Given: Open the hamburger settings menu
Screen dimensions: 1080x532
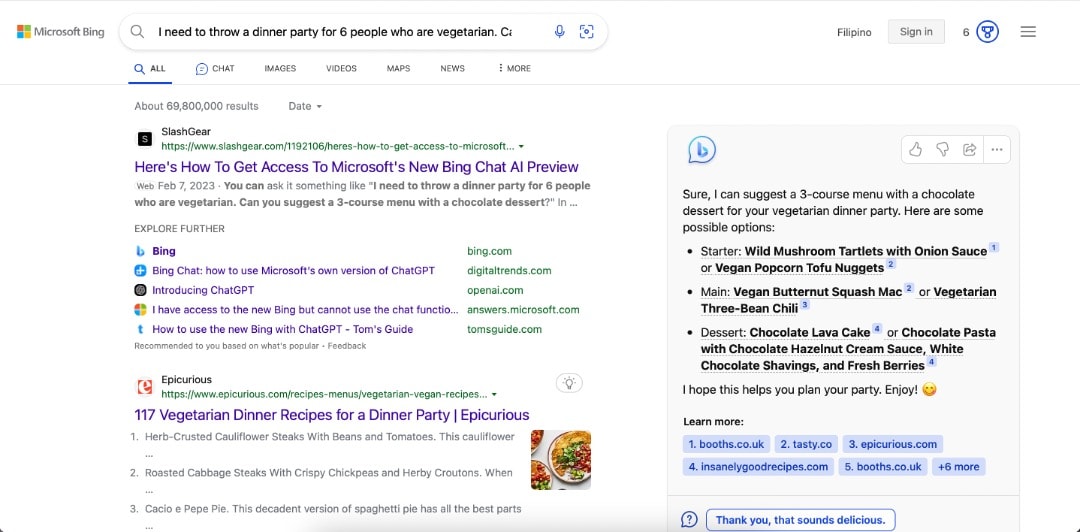Looking at the screenshot, I should click(1028, 32).
